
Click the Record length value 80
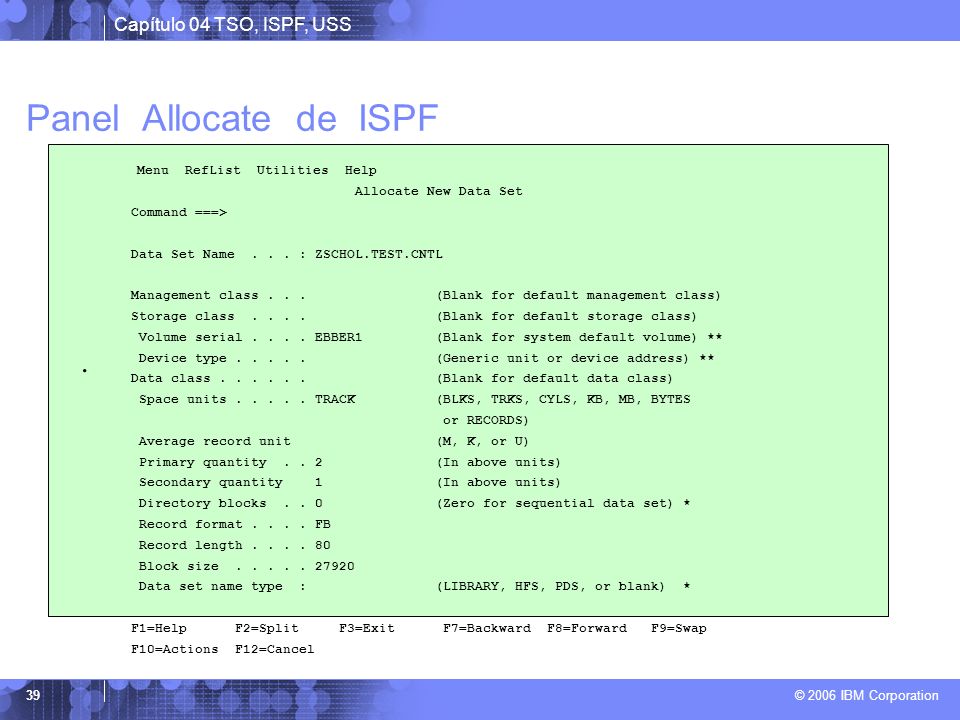[323, 545]
